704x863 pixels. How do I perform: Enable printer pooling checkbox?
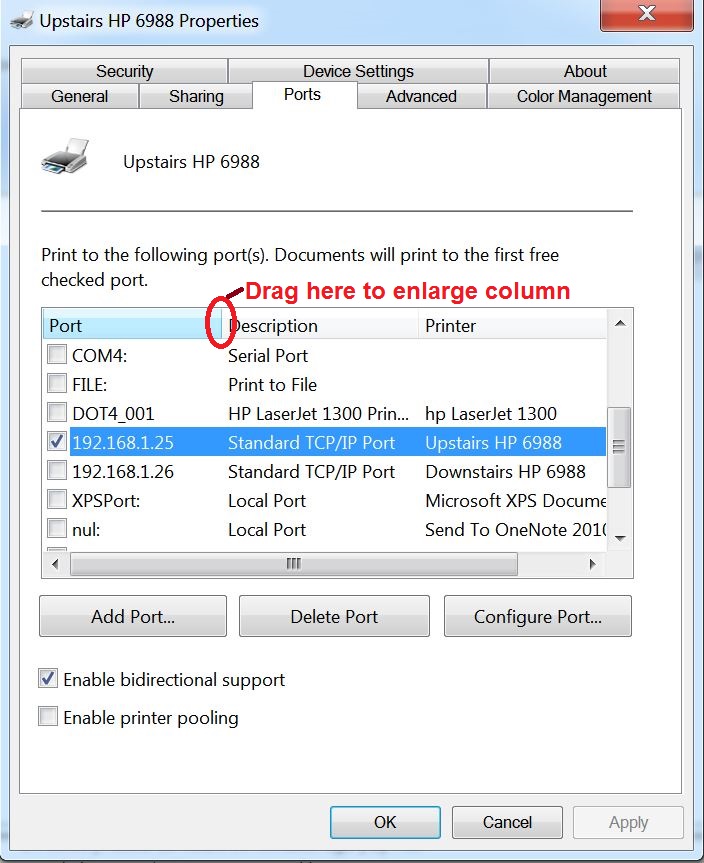coord(48,717)
